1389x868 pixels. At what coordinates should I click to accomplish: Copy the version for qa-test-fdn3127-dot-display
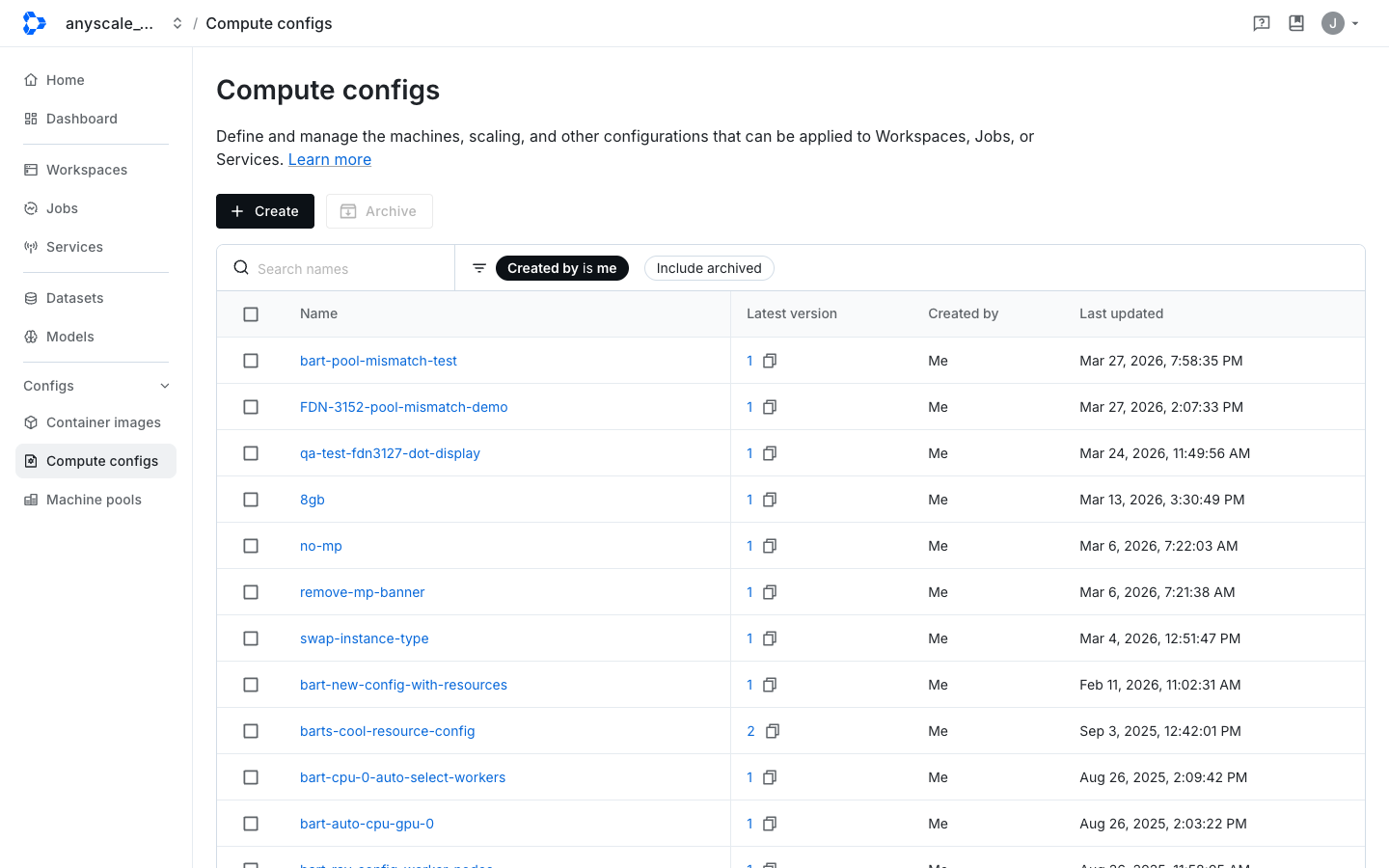(770, 453)
